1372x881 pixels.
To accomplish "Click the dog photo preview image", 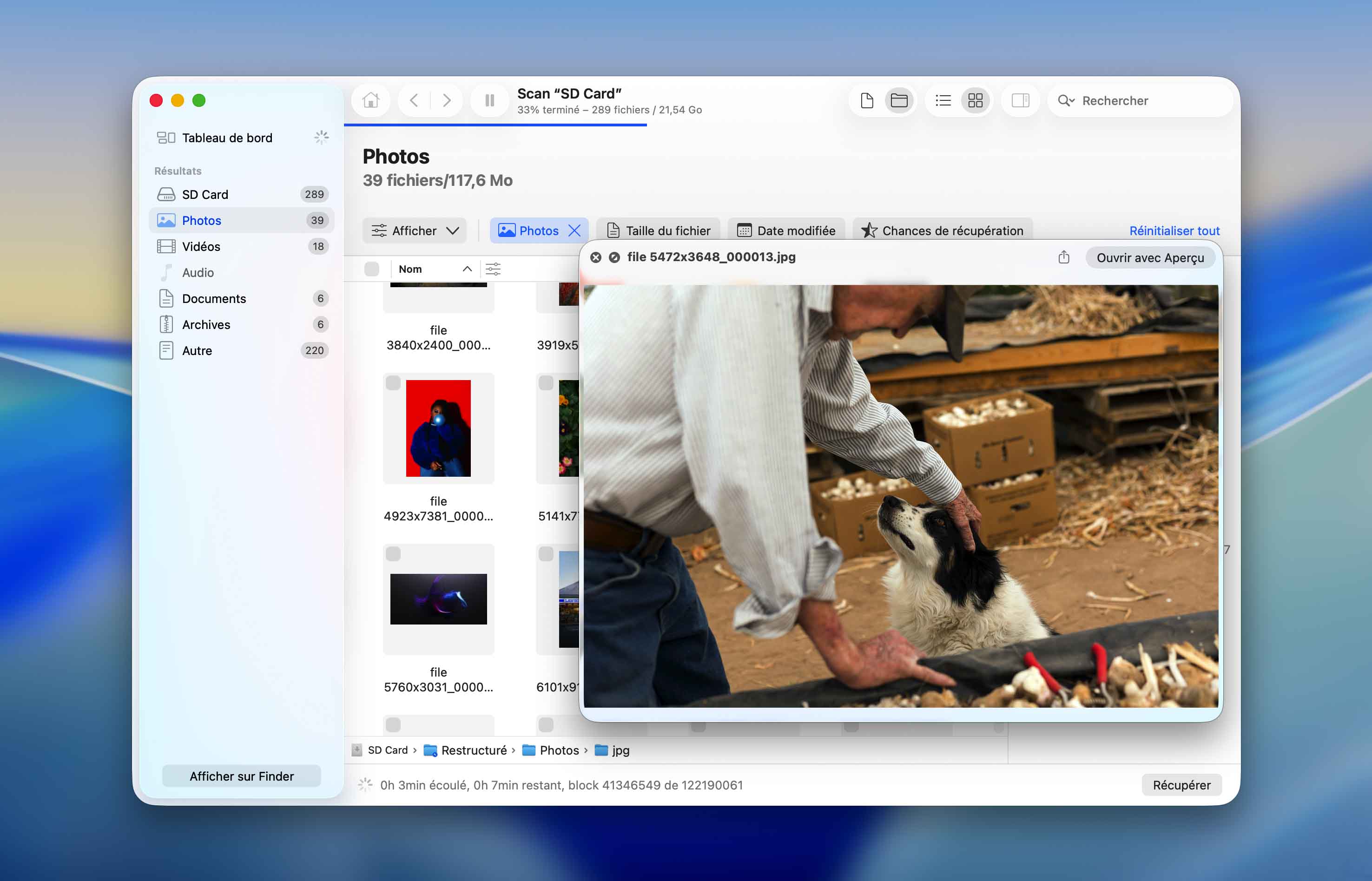I will pos(901,496).
